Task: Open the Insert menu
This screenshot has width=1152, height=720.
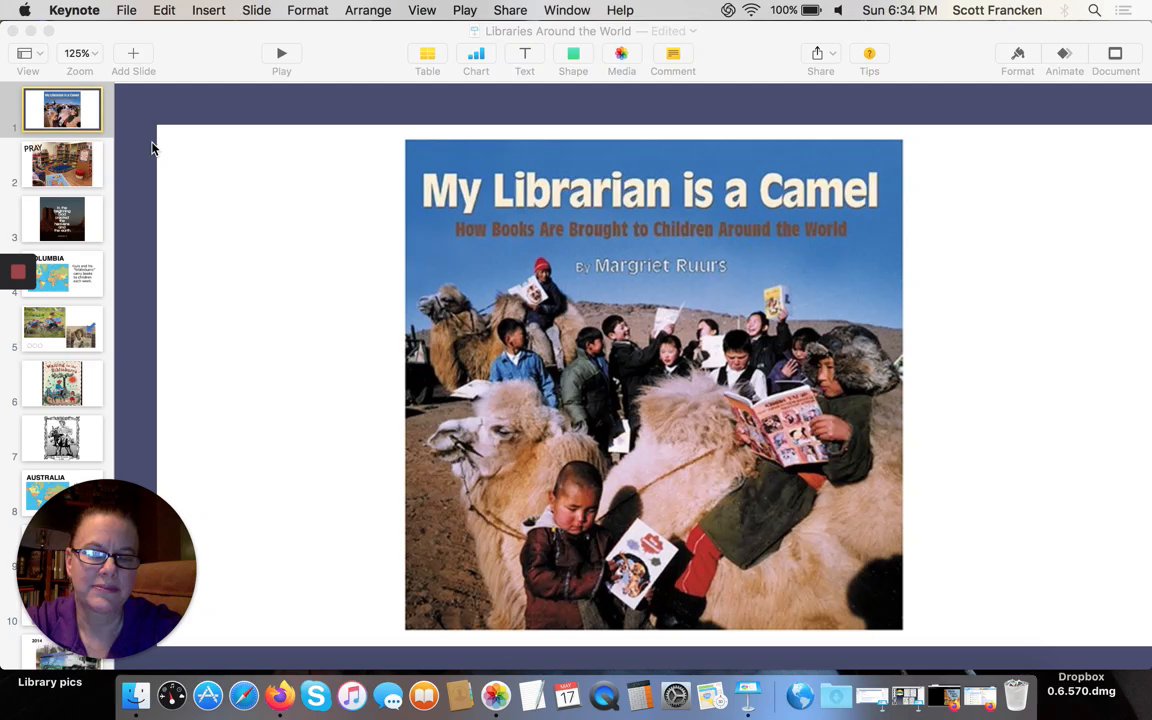Action: point(209,10)
